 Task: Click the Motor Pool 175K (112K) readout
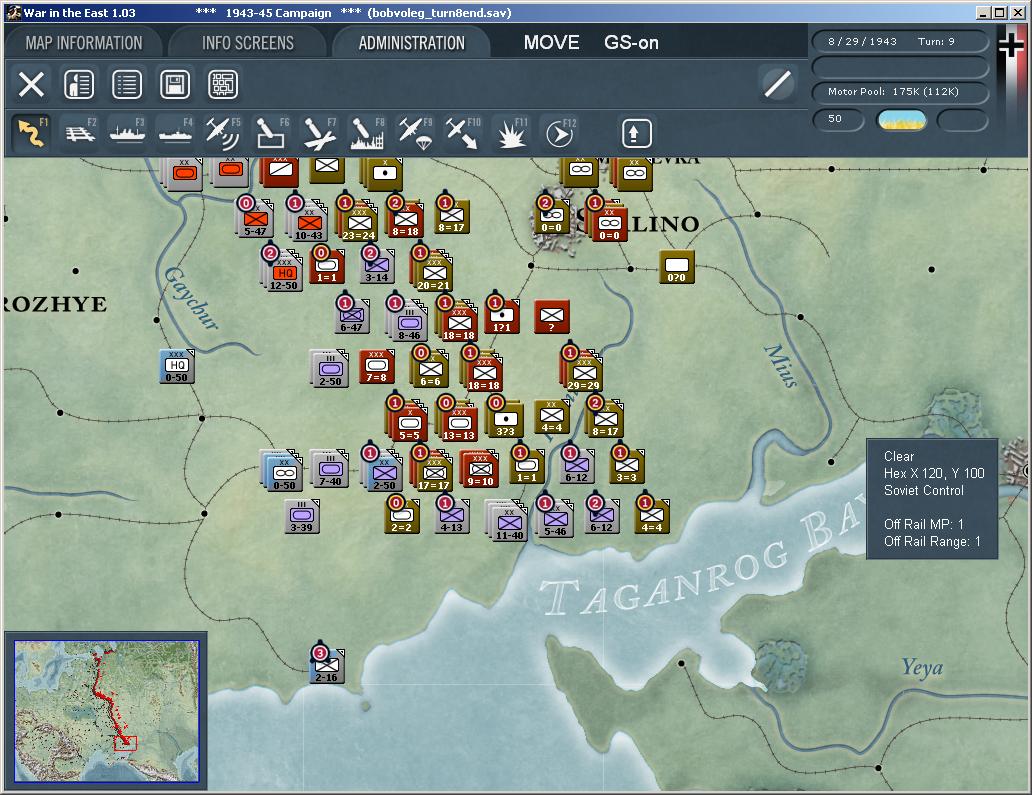coord(900,91)
